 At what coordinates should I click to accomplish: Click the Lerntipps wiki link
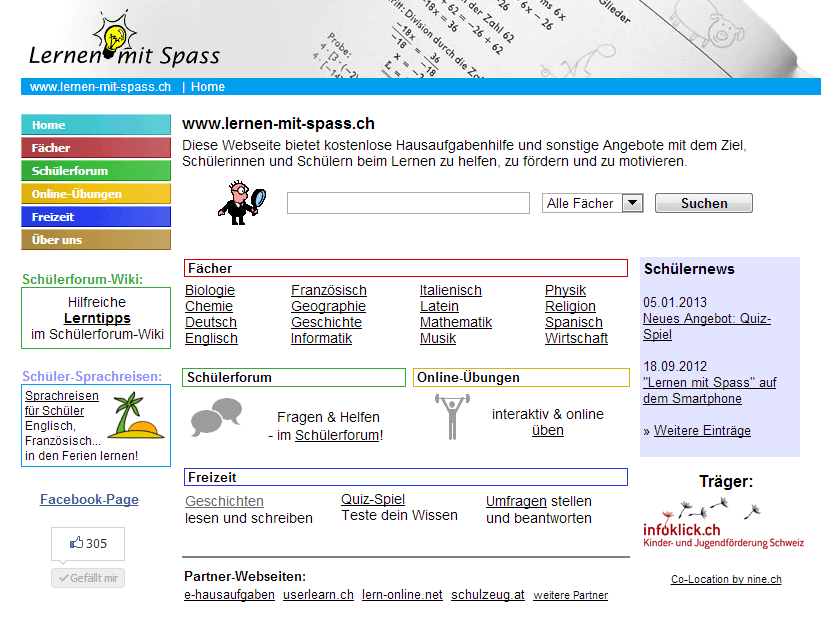(97, 318)
